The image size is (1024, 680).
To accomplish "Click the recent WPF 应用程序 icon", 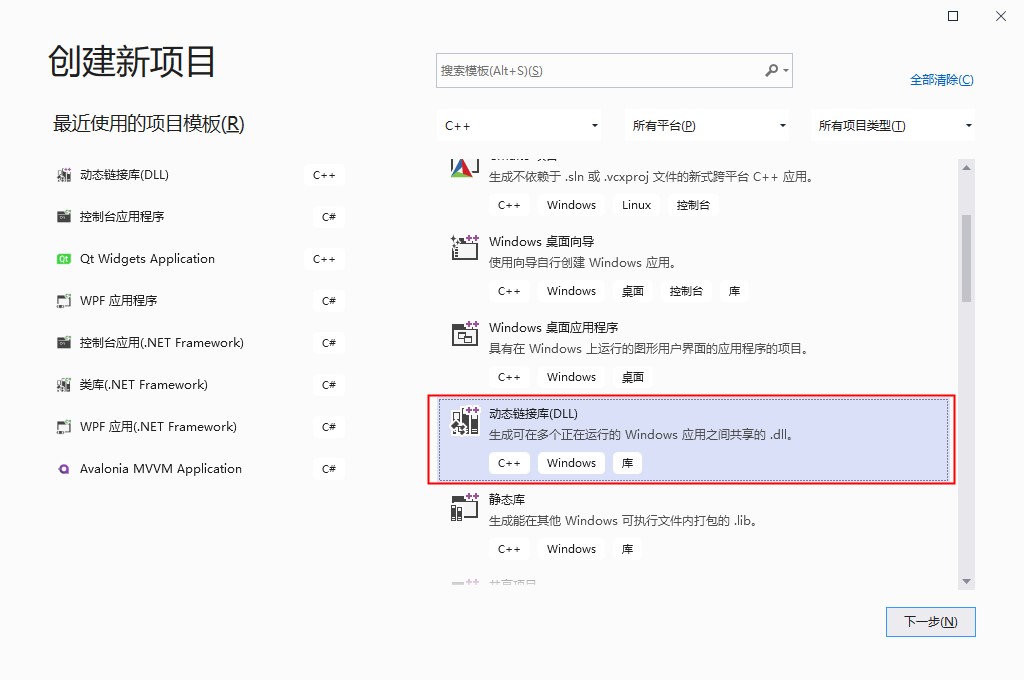I will (x=64, y=301).
